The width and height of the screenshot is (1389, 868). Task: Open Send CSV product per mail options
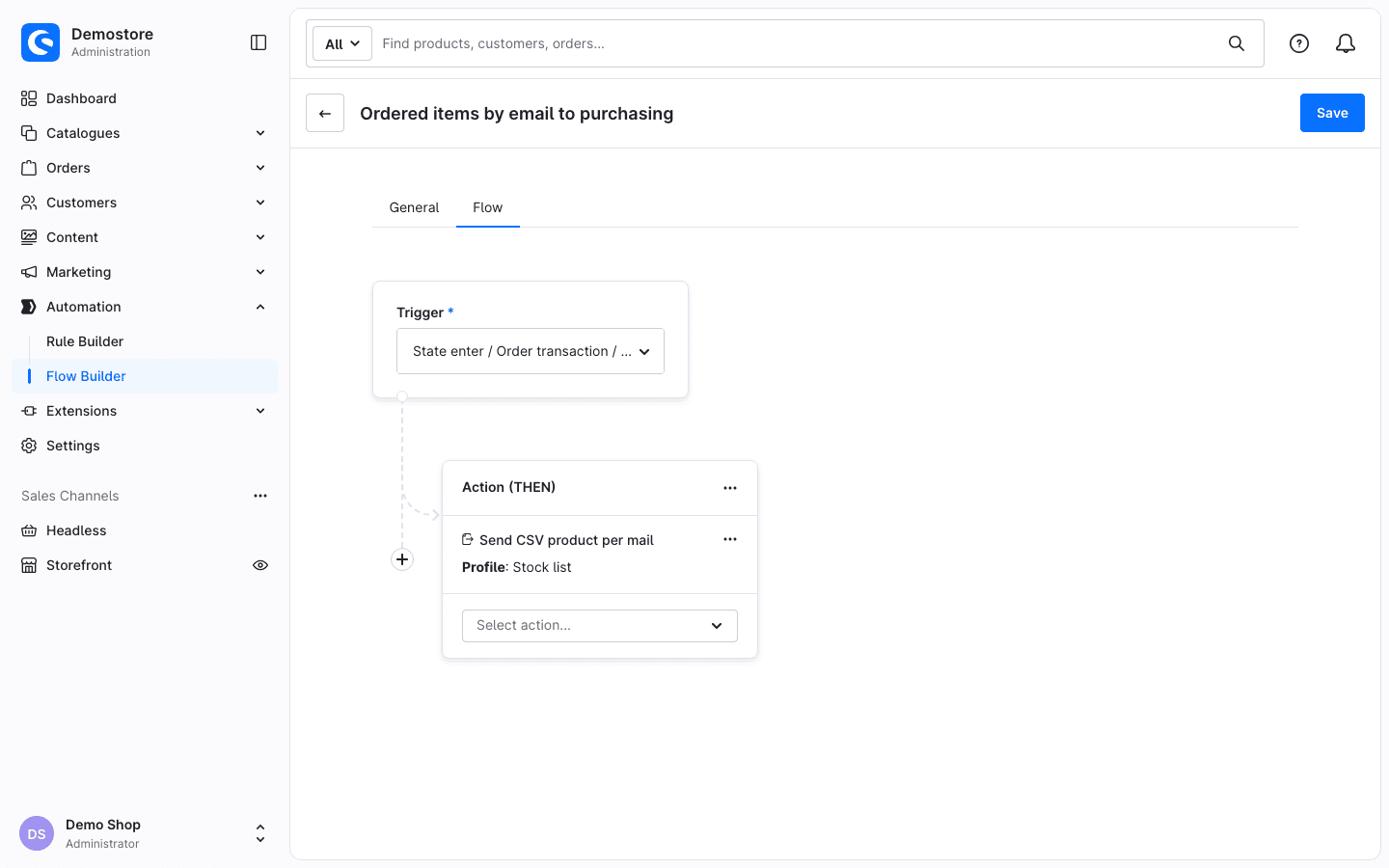coord(730,539)
